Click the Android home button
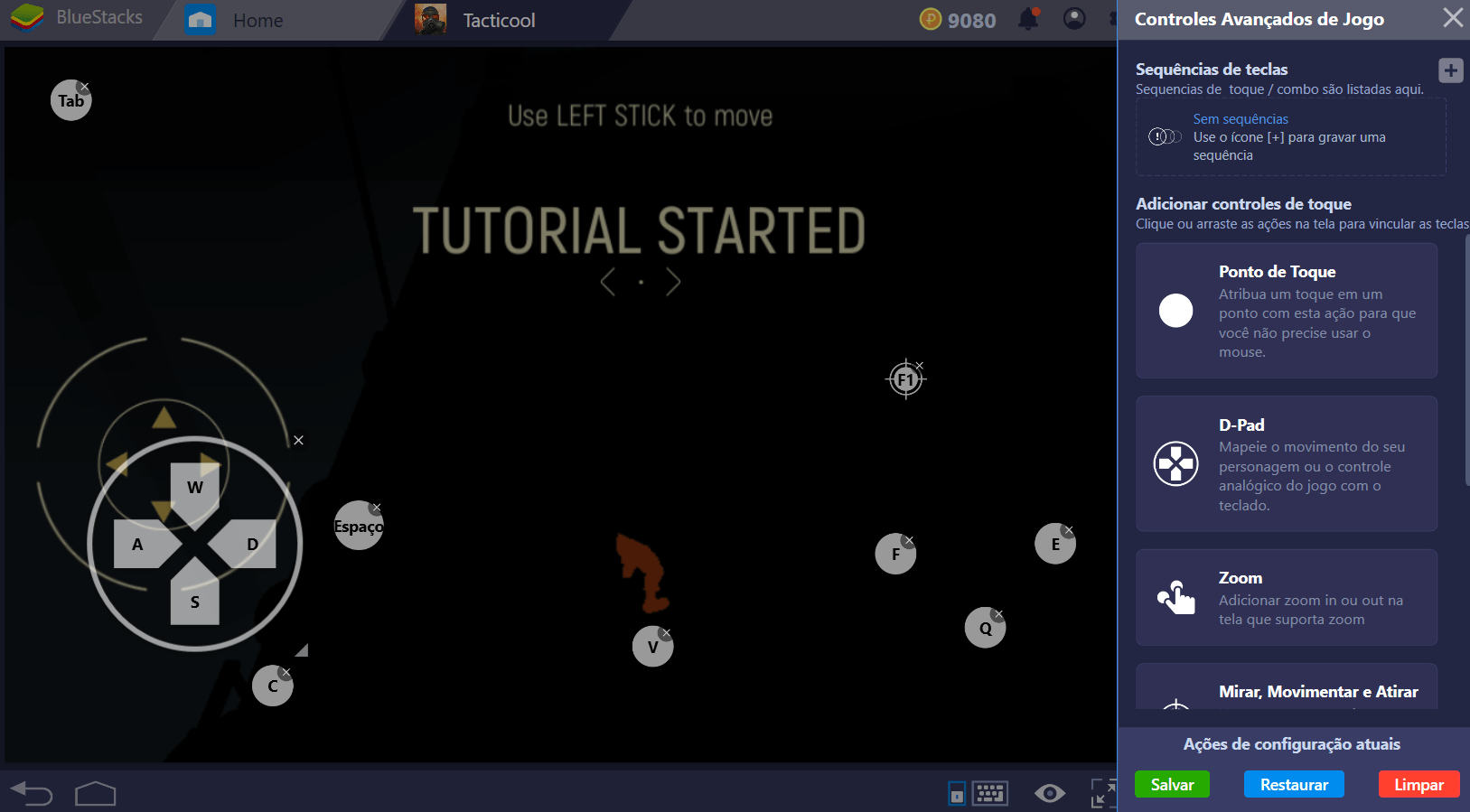The height and width of the screenshot is (812, 1470). (x=96, y=793)
